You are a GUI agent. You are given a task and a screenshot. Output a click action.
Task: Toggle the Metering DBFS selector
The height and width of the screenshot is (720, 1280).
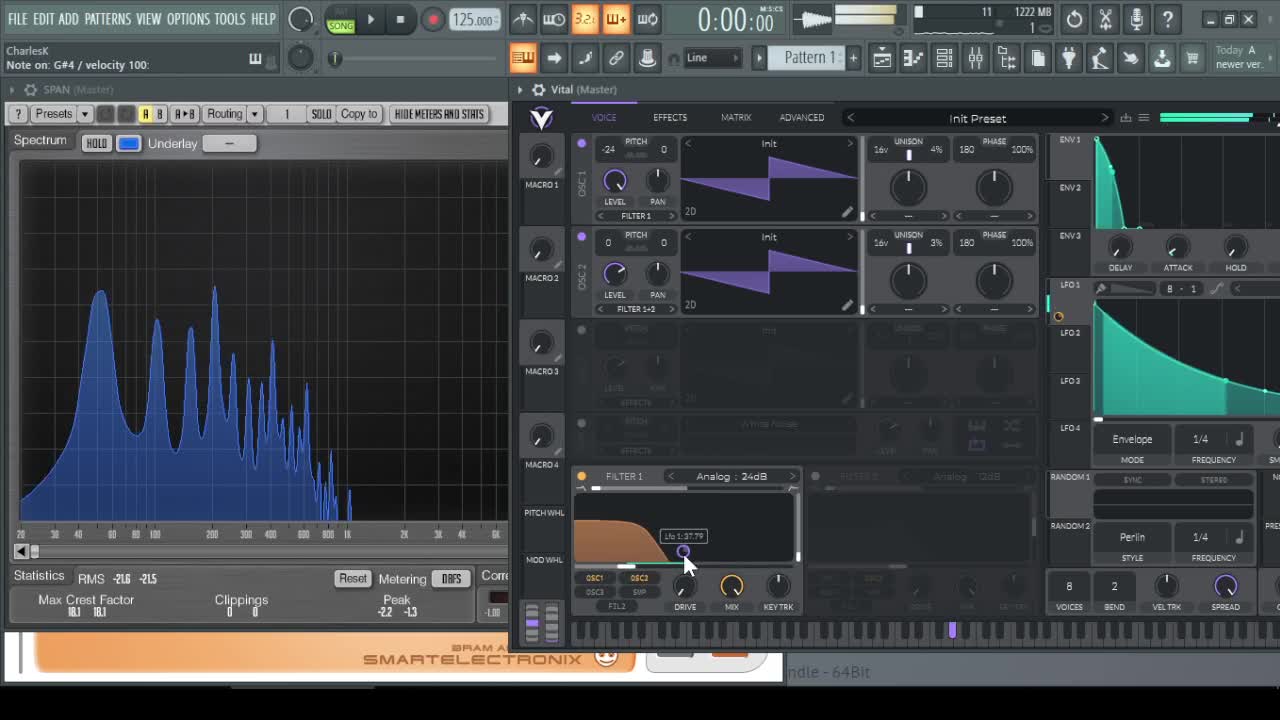tap(451, 579)
